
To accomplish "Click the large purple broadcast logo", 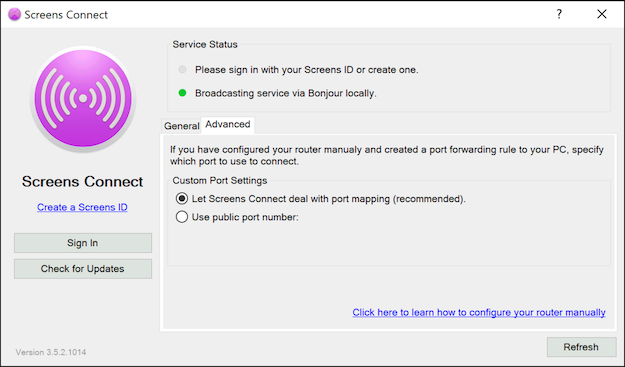I will (83, 99).
